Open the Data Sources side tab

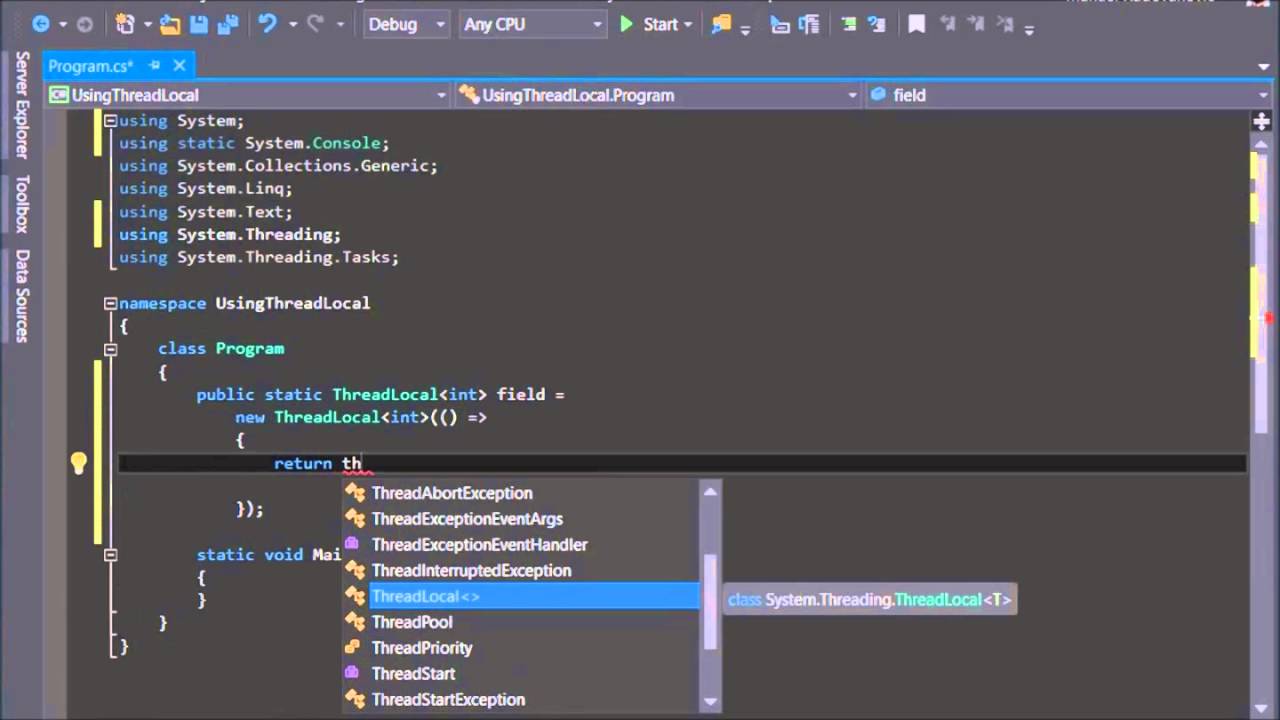point(22,296)
